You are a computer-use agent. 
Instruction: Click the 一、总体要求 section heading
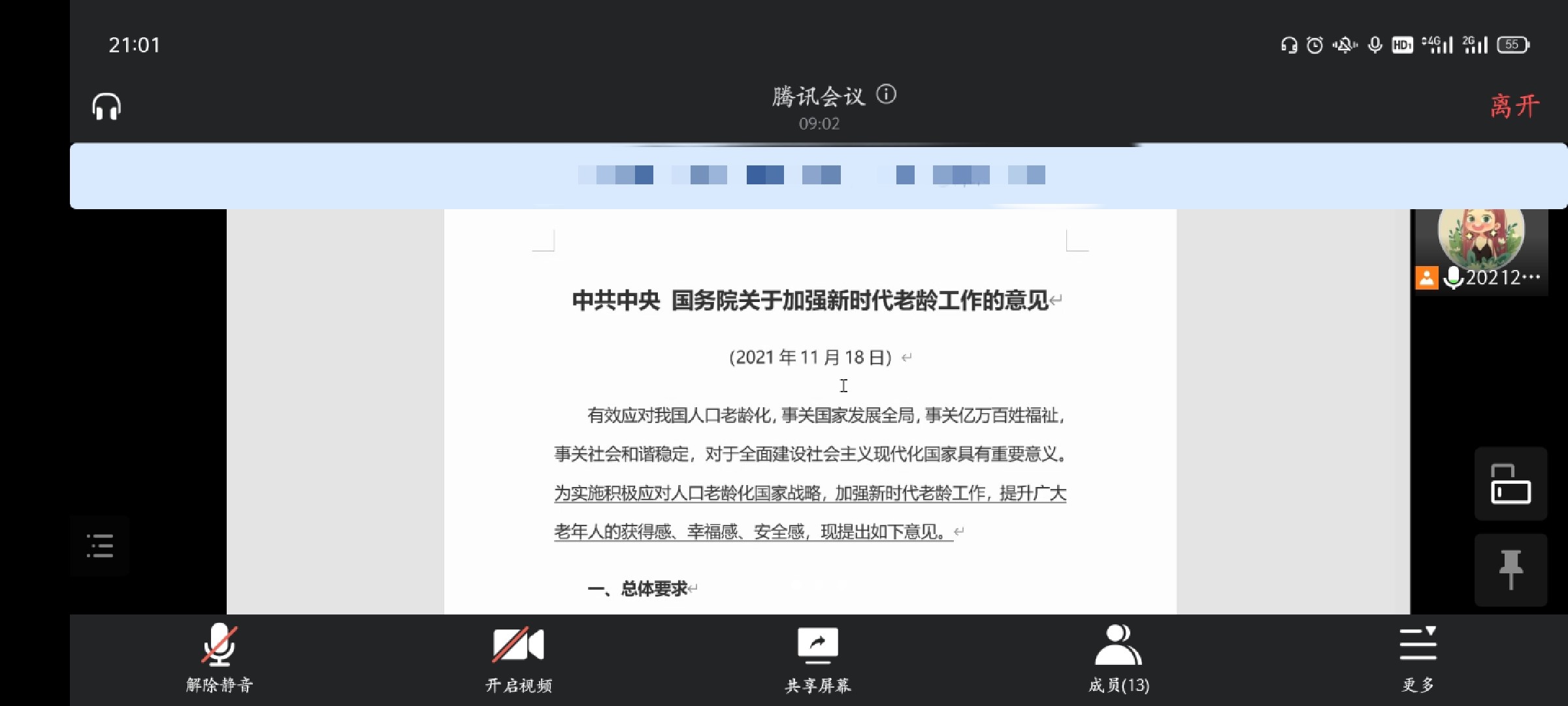[638, 589]
